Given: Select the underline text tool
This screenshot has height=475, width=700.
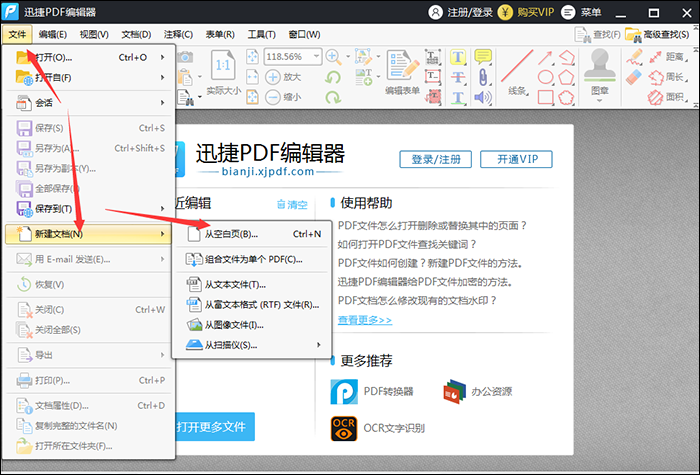Looking at the screenshot, I should (x=458, y=97).
